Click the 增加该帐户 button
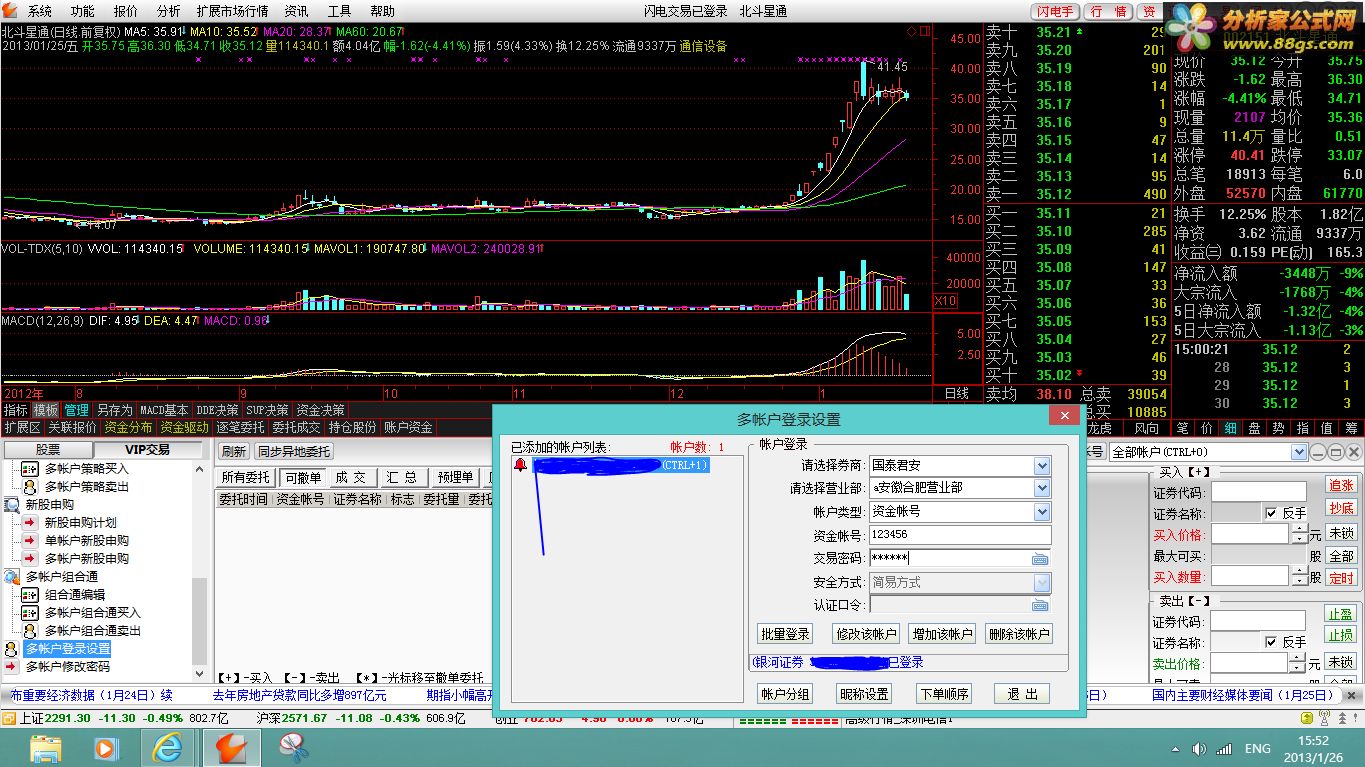The image size is (1365, 767). coord(942,634)
